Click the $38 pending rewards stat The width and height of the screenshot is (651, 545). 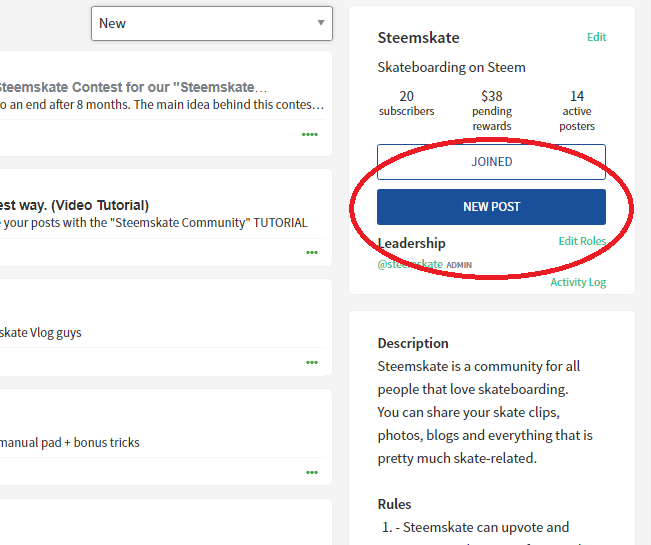click(491, 111)
